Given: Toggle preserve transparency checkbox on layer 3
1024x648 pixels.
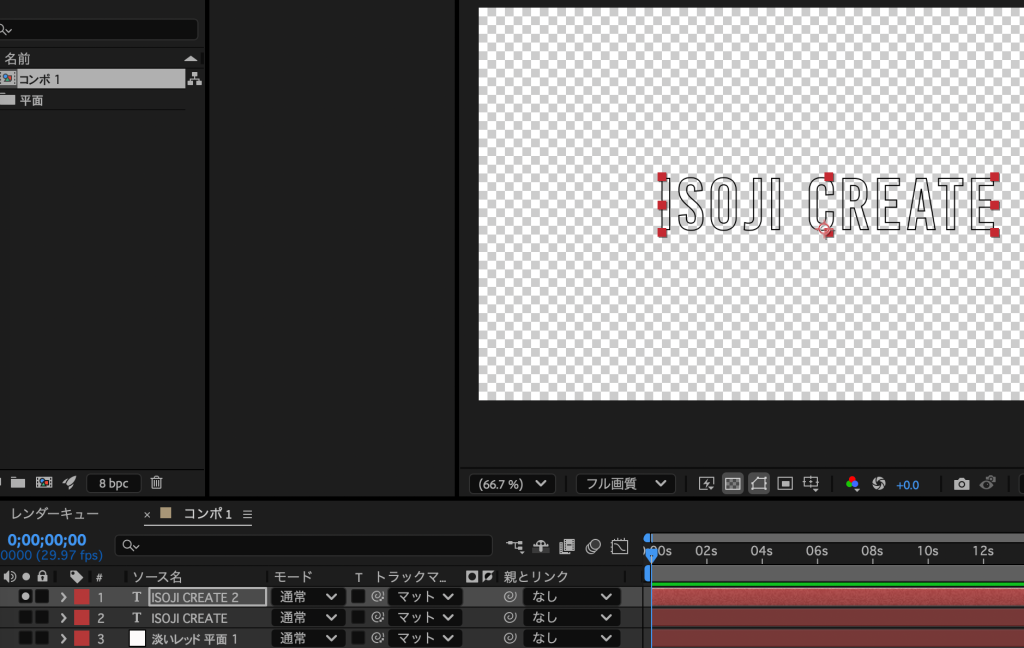Looking at the screenshot, I should (358, 638).
